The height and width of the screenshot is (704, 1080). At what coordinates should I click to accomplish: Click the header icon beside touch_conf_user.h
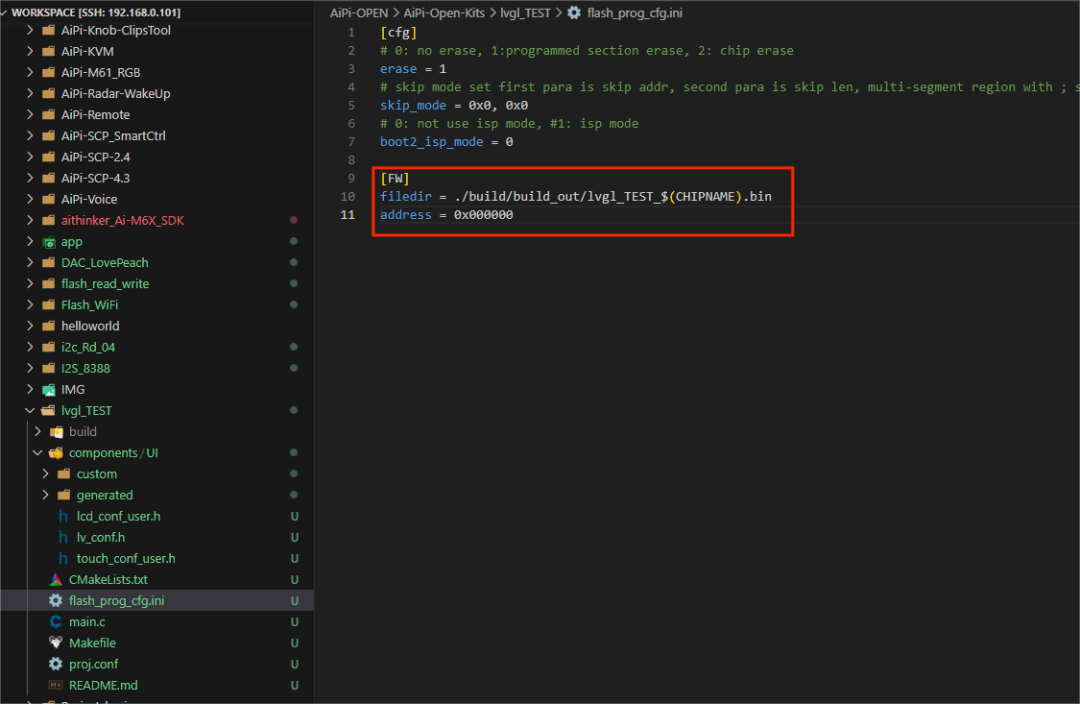tap(63, 559)
